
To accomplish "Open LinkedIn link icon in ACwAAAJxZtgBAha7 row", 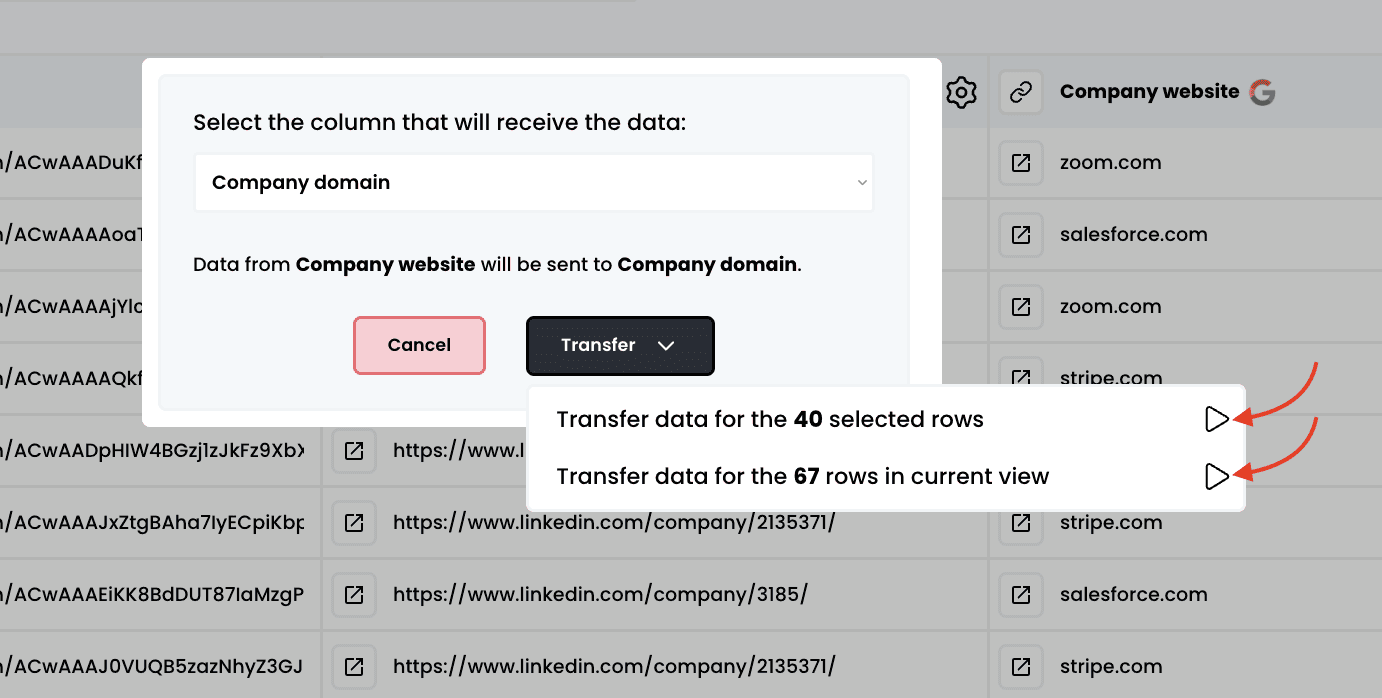I will tap(353, 523).
